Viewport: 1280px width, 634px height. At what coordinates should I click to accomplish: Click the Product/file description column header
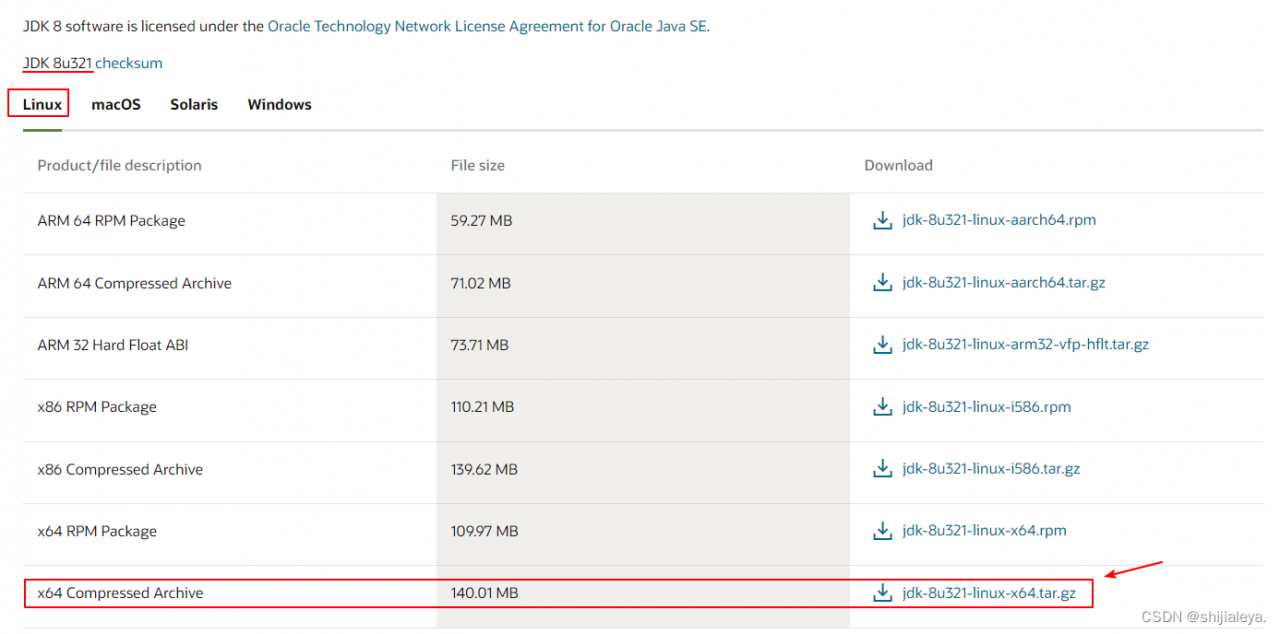point(119,165)
